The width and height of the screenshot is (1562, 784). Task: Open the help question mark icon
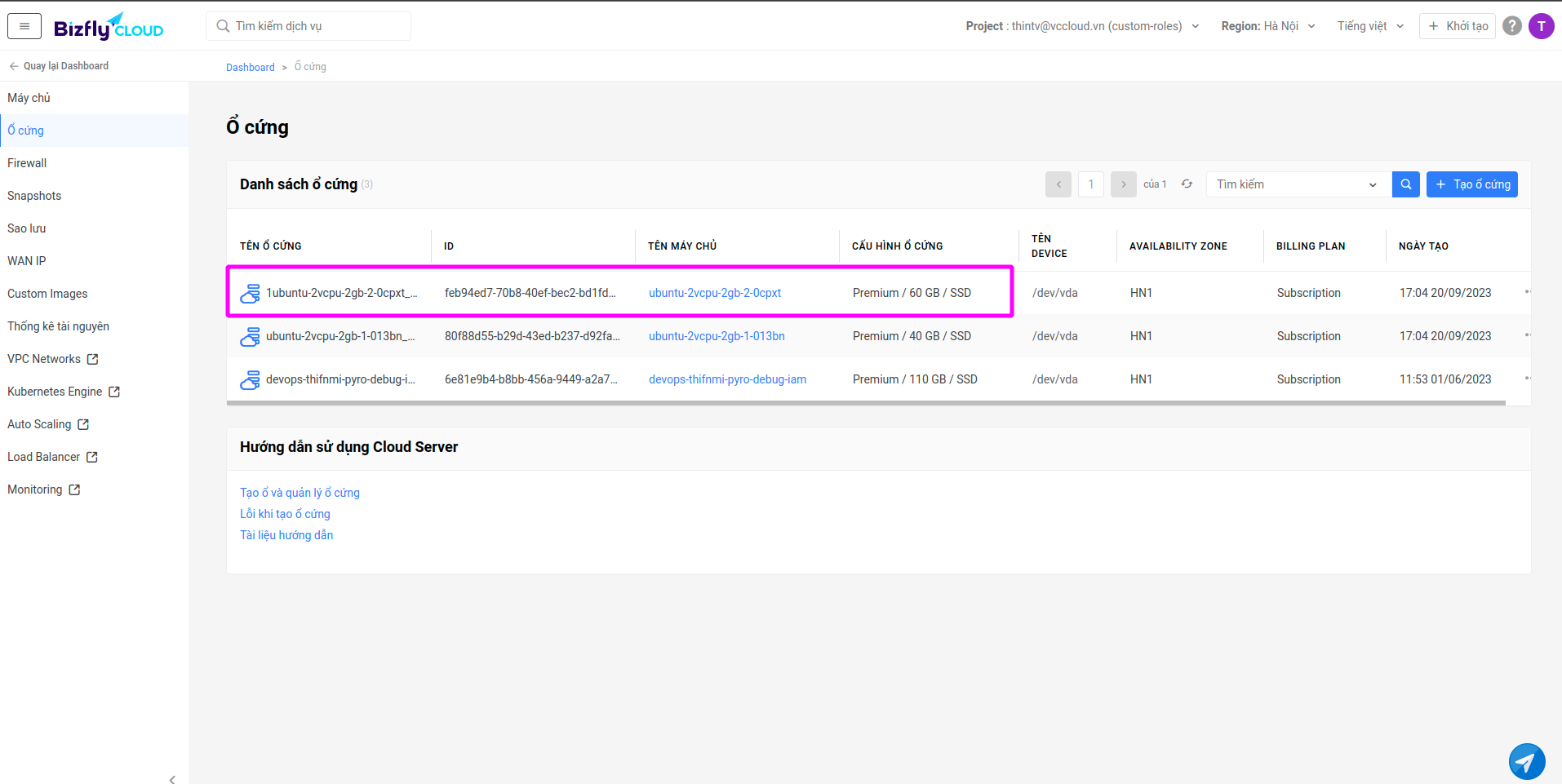pyautogui.click(x=1511, y=26)
